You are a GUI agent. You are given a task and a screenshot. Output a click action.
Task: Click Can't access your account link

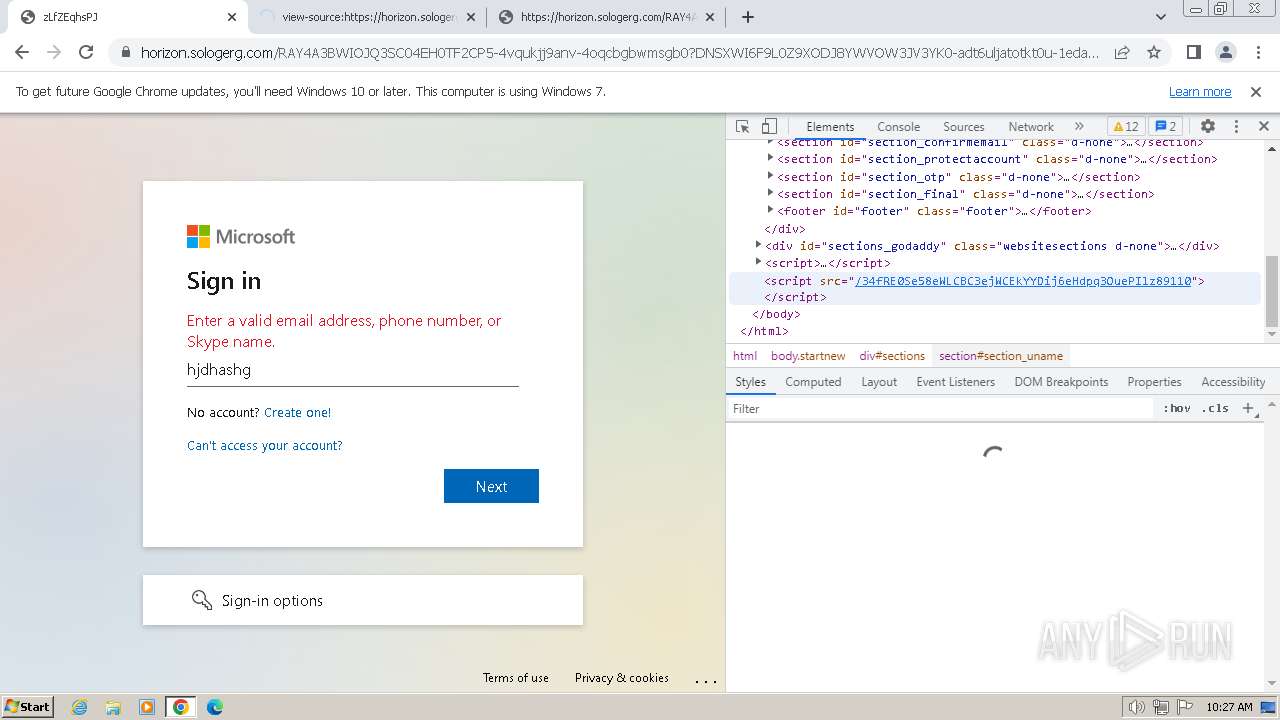(x=265, y=445)
